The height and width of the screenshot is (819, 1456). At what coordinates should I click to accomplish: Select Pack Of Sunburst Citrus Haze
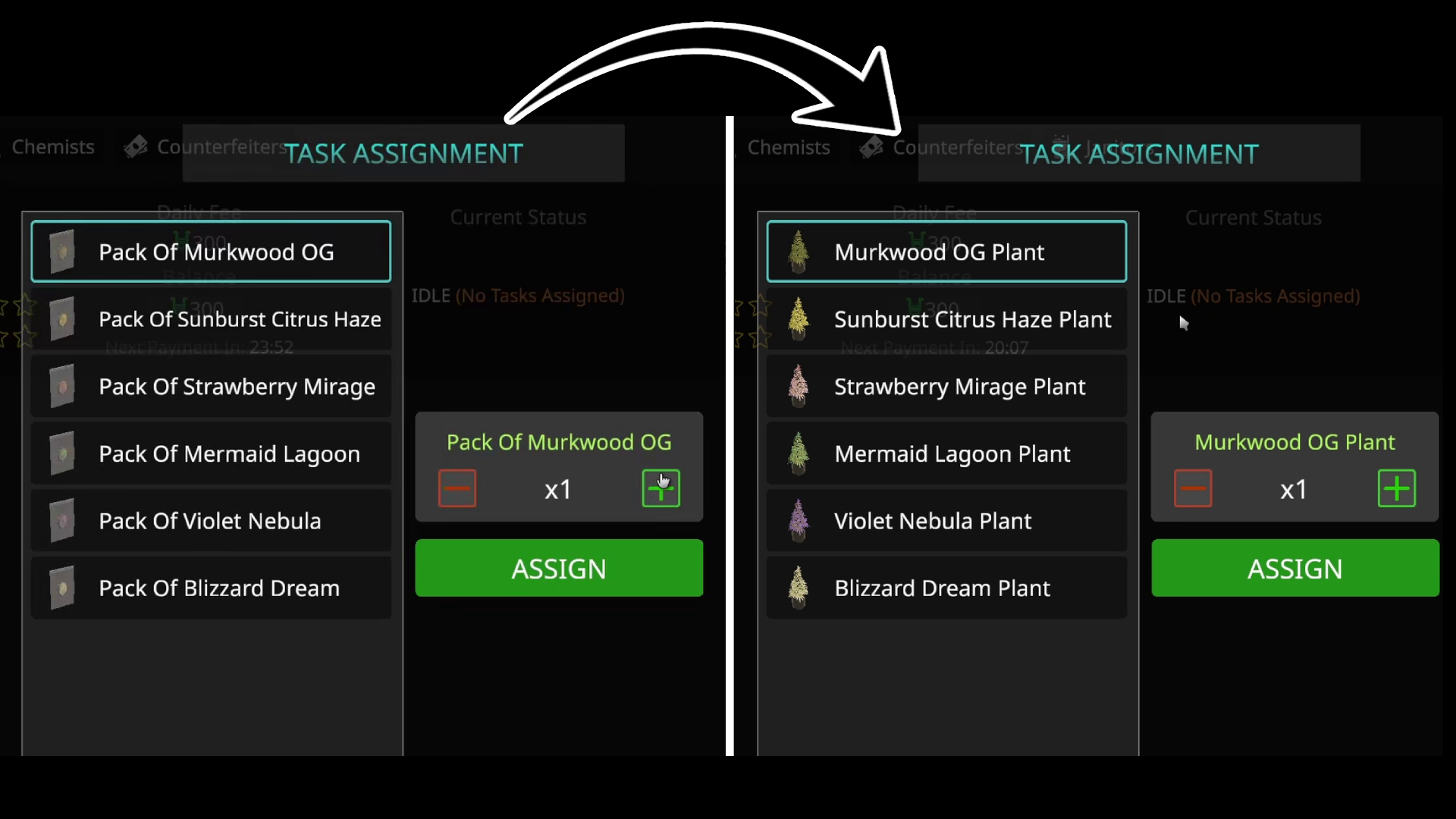click(211, 319)
